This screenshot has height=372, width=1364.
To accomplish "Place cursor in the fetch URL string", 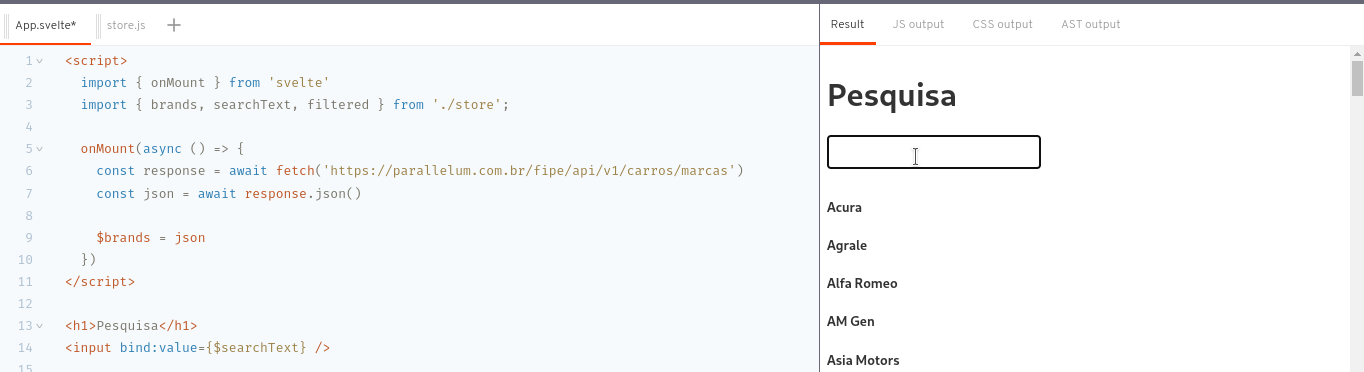I will 530,171.
